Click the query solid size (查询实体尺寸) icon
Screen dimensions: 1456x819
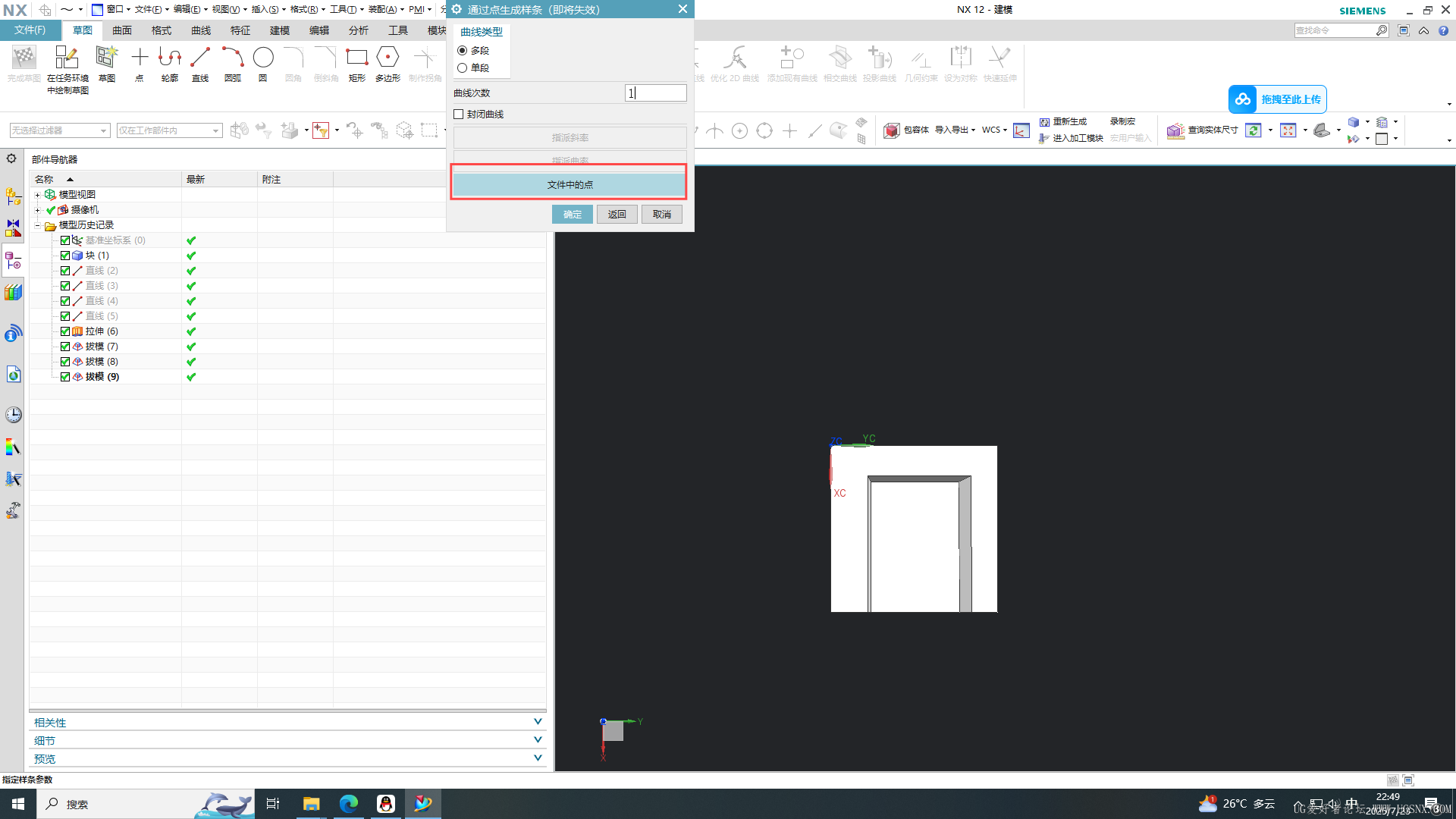pos(1175,130)
